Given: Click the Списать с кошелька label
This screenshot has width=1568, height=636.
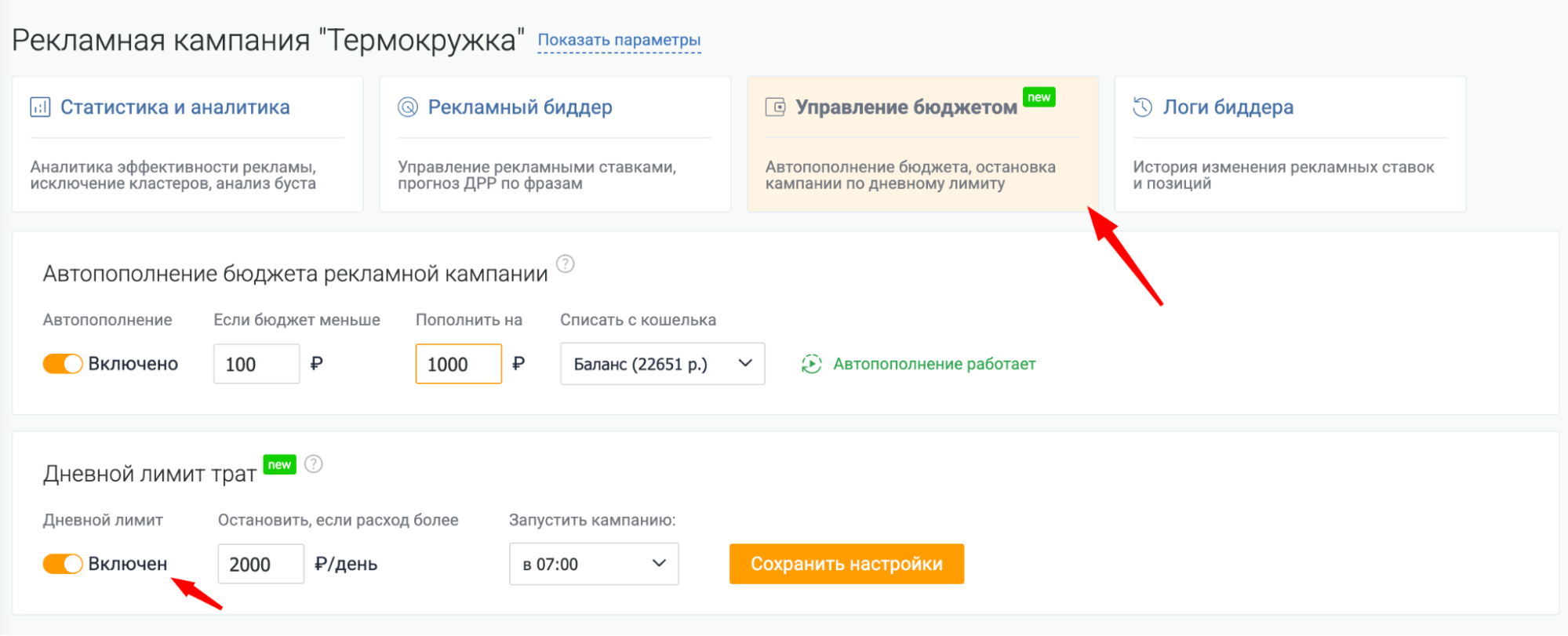Looking at the screenshot, I should pos(638,320).
